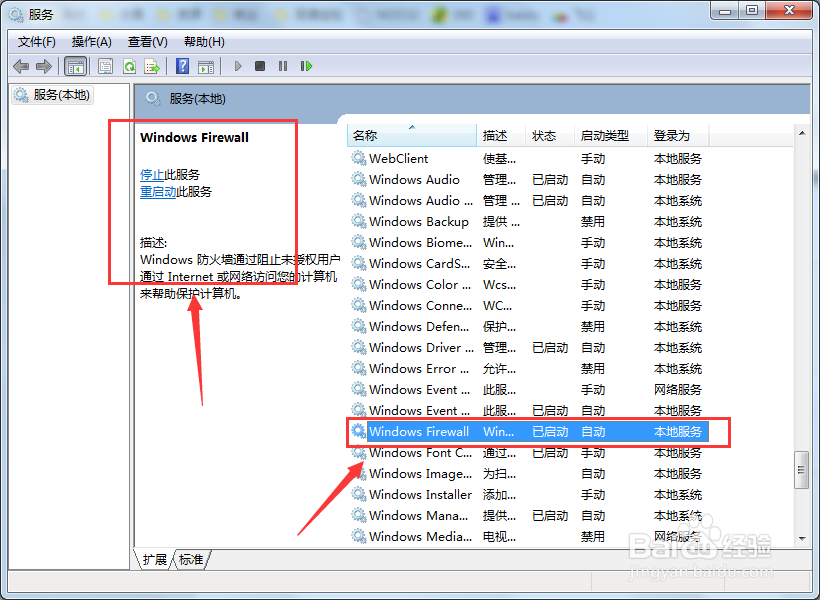The image size is (820, 600).
Task: Click gear icon of Windows Installer row
Action: [x=358, y=494]
